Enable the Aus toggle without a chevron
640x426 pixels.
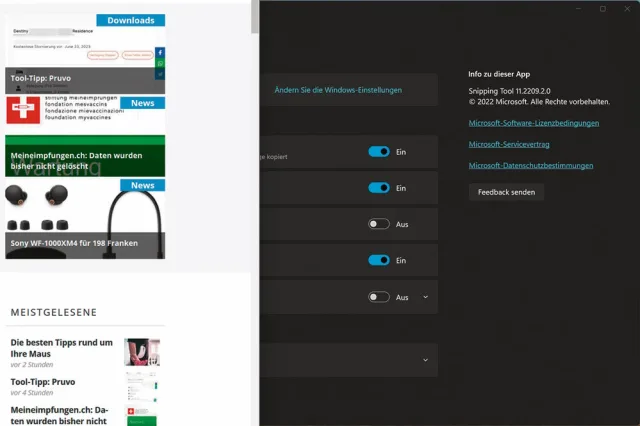coord(379,224)
